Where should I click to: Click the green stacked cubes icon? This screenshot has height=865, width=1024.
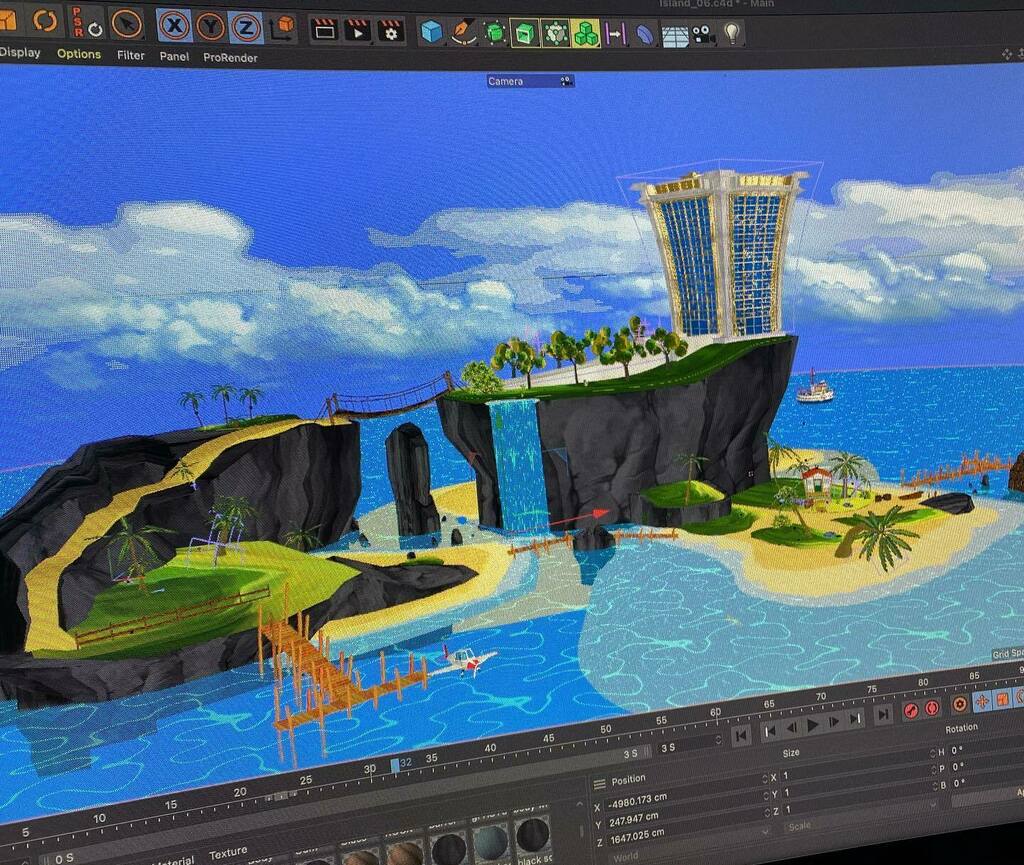[x=586, y=33]
